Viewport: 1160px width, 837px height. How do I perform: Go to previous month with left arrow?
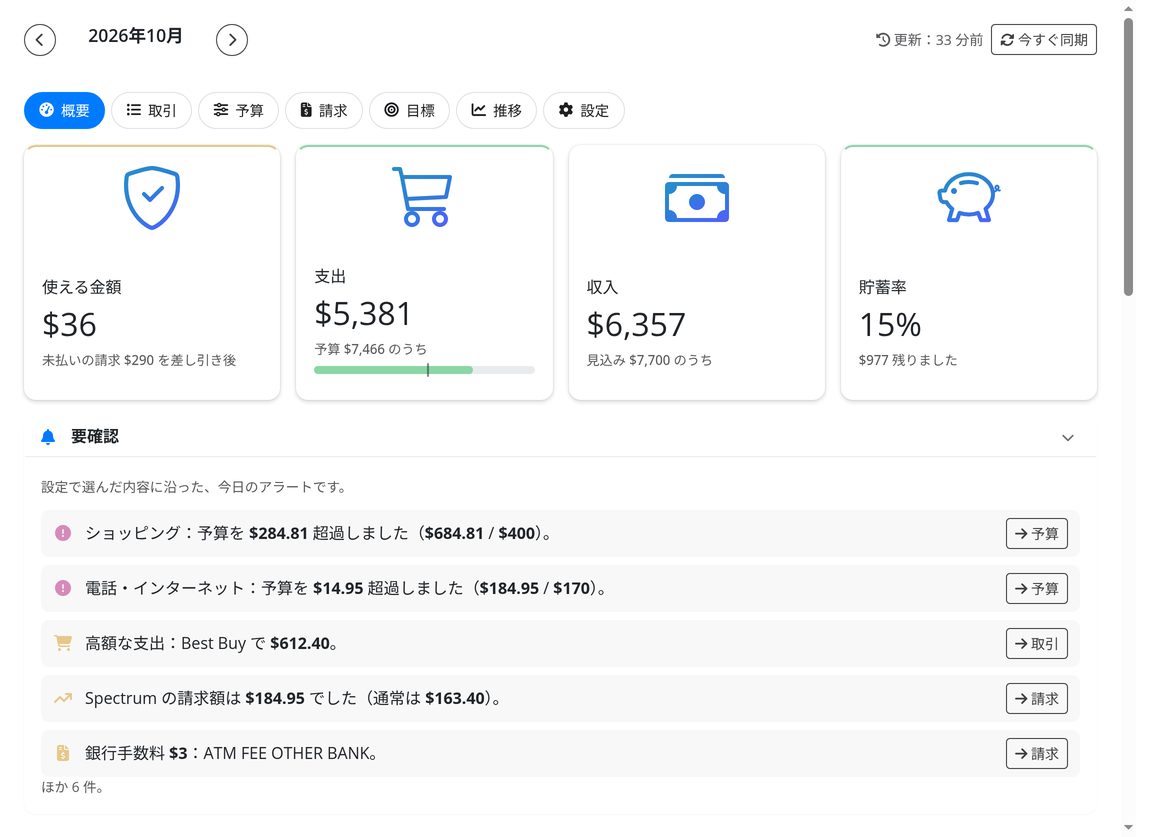[x=40, y=40]
